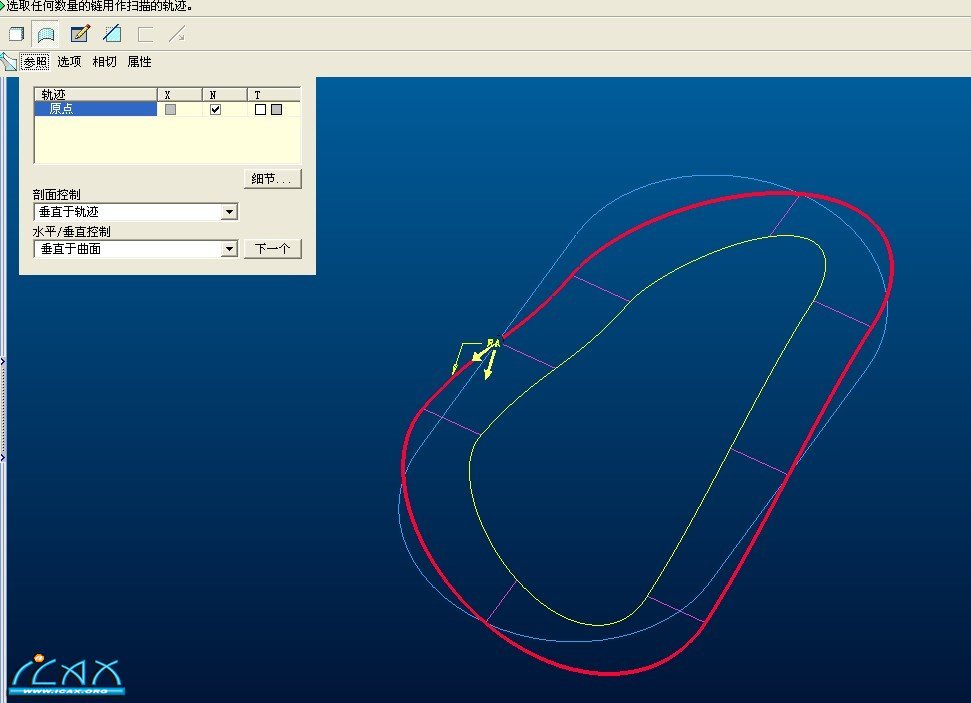Toggle the X checkbox for 原点 trajectory

point(170,110)
